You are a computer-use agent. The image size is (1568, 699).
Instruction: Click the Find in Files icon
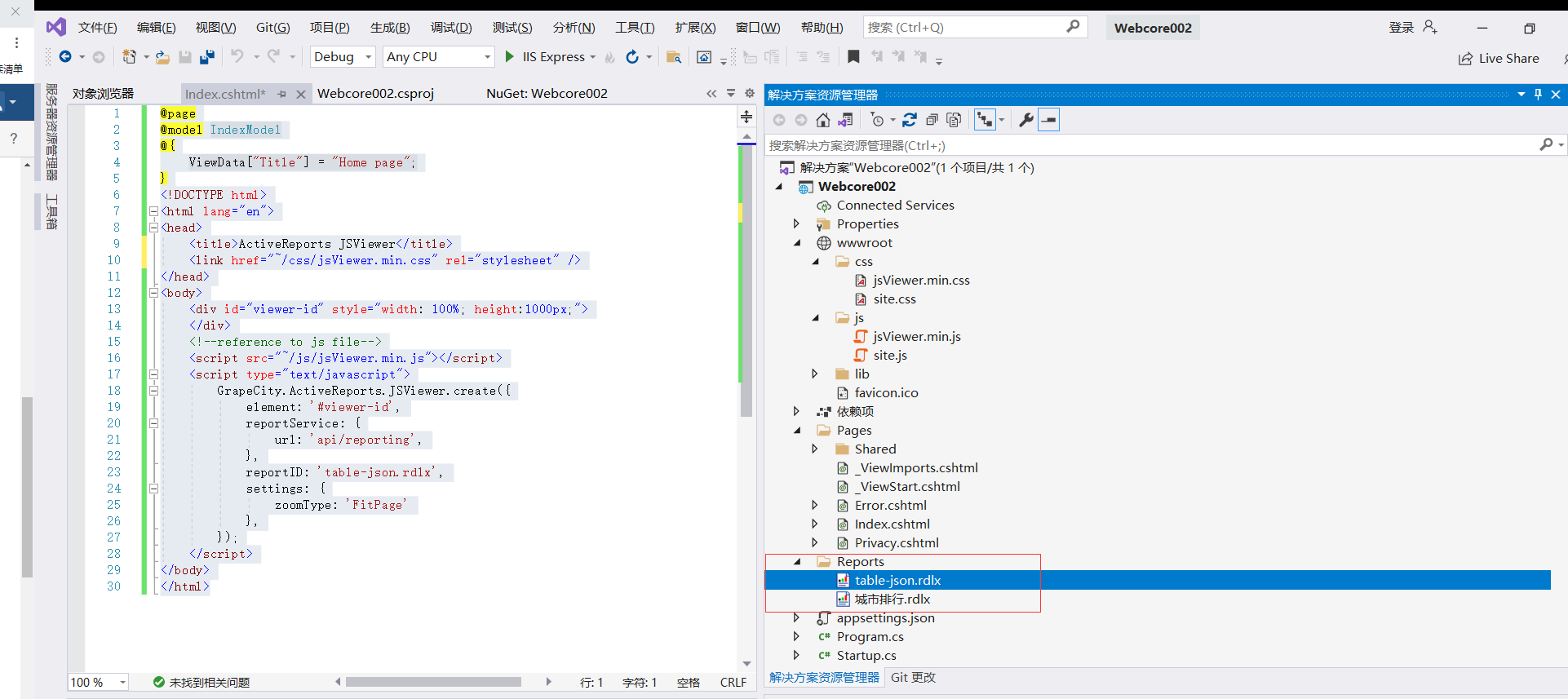674,57
